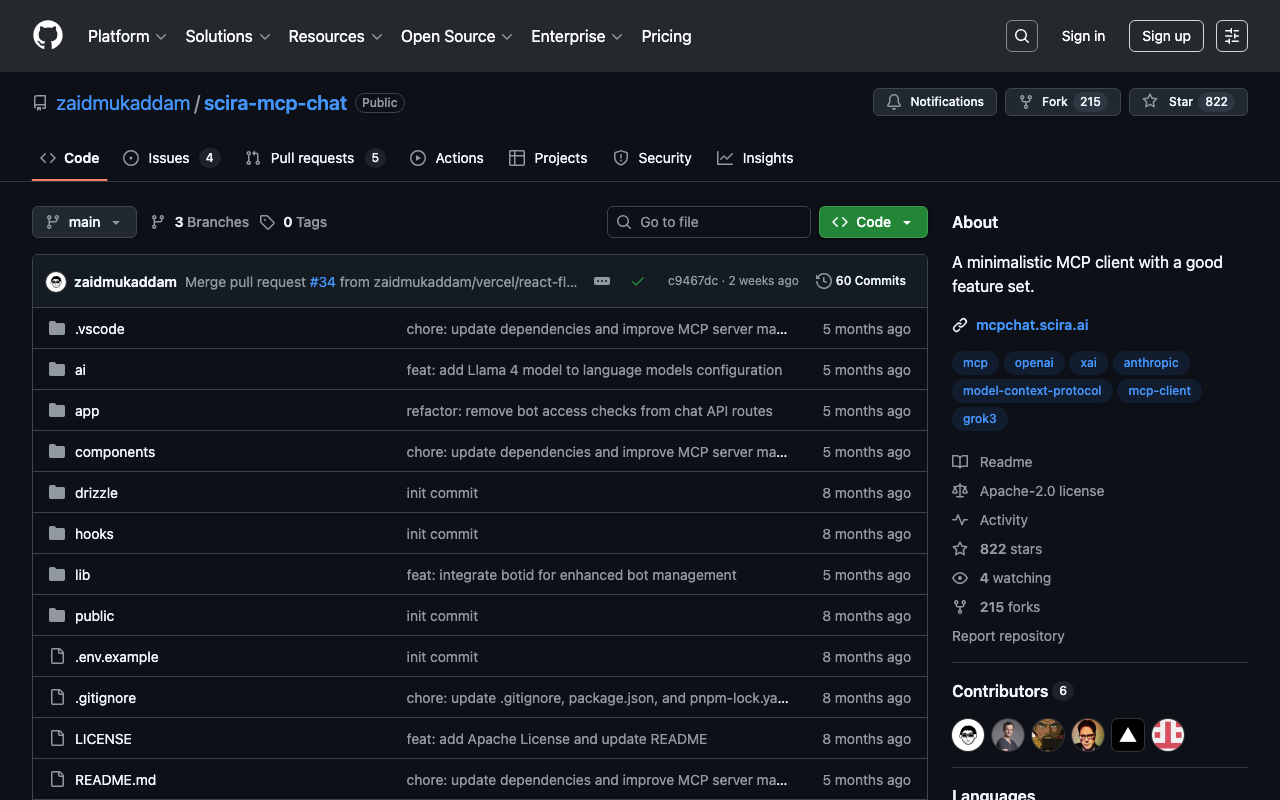Click first contributor avatar
Screen dimensions: 1280x800
click(967, 736)
